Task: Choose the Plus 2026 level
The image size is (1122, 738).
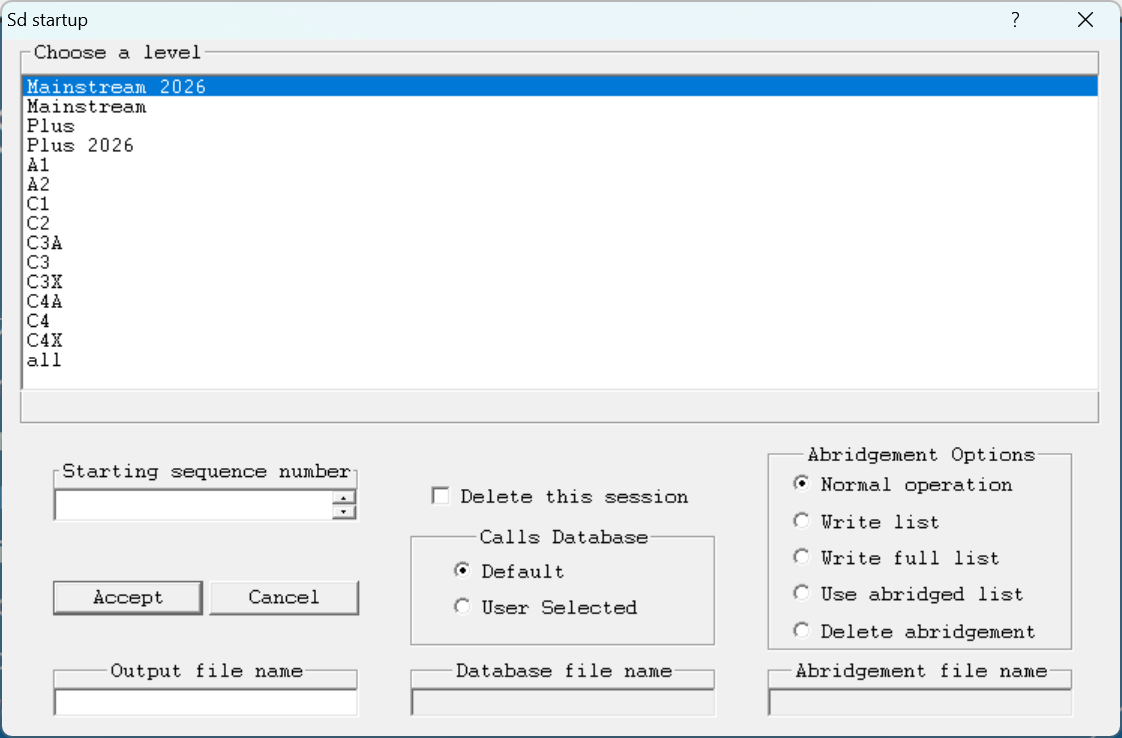Action: [80, 146]
